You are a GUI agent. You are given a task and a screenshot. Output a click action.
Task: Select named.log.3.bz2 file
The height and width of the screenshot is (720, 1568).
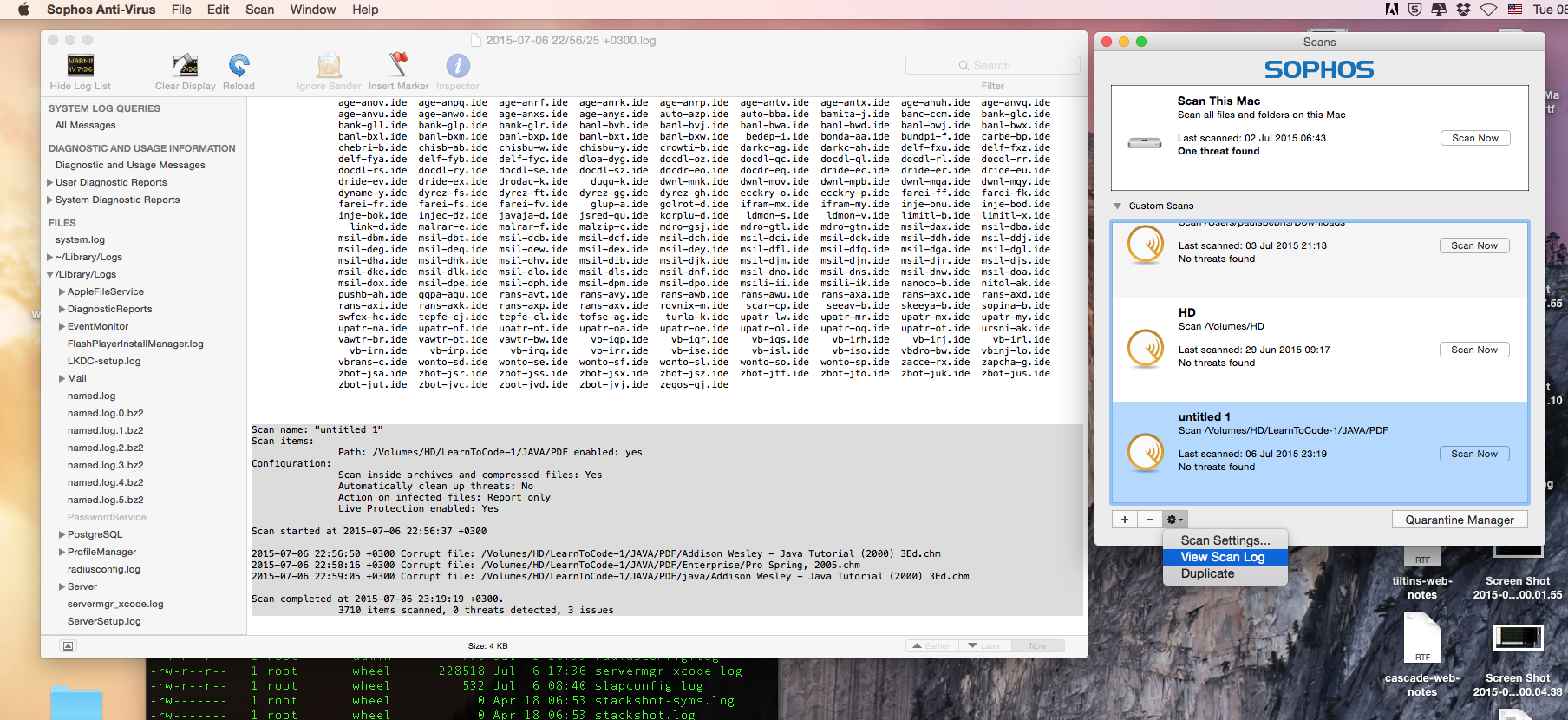[105, 465]
